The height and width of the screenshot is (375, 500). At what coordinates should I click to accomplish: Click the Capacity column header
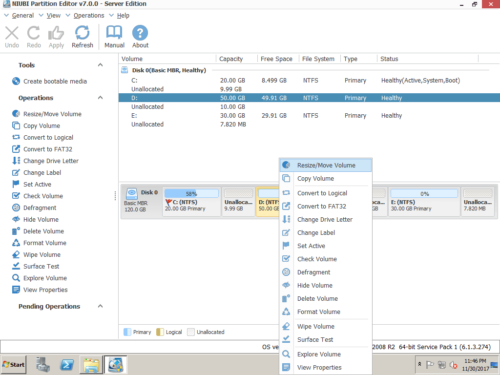236,59
